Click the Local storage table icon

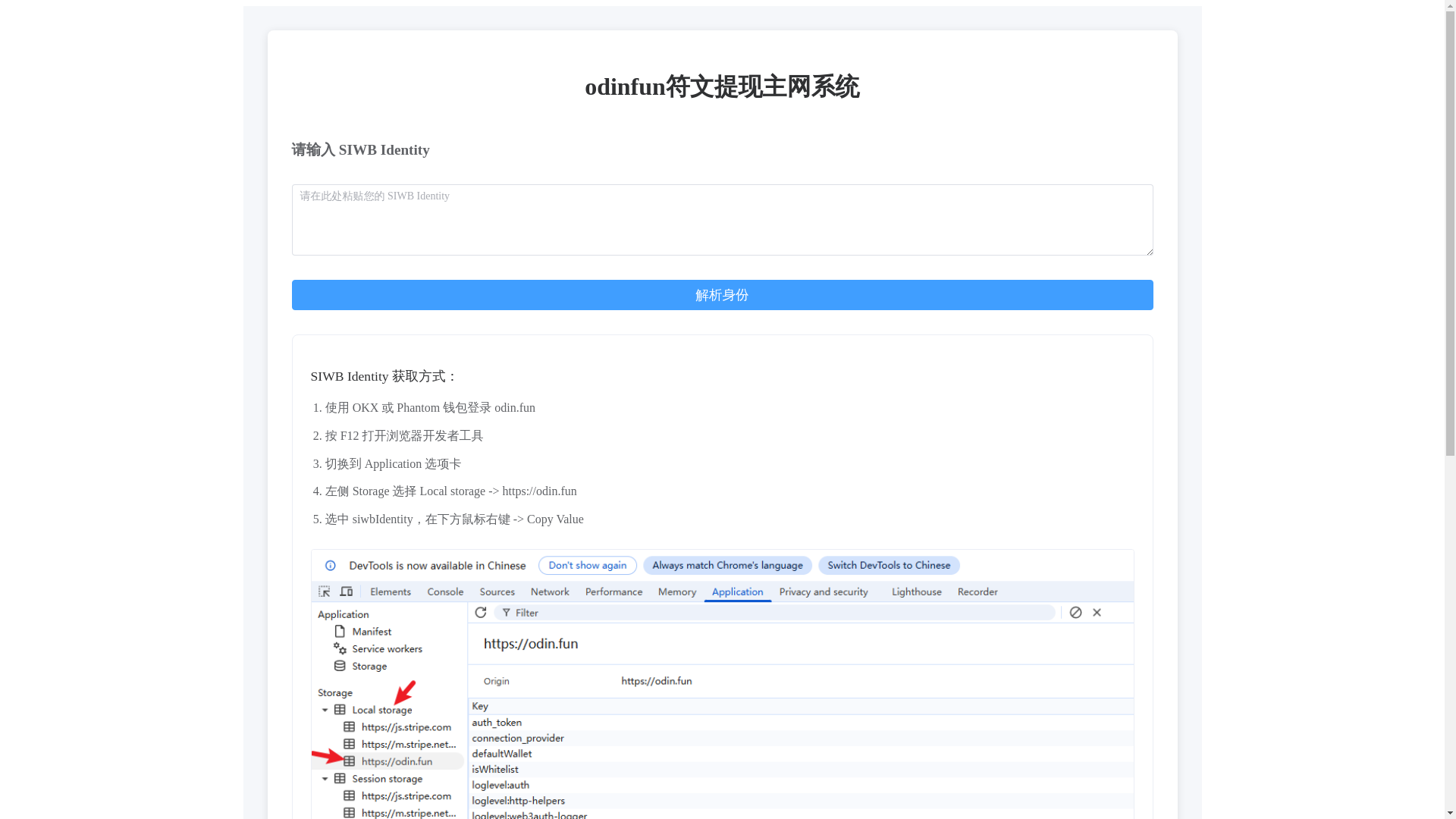coord(340,711)
